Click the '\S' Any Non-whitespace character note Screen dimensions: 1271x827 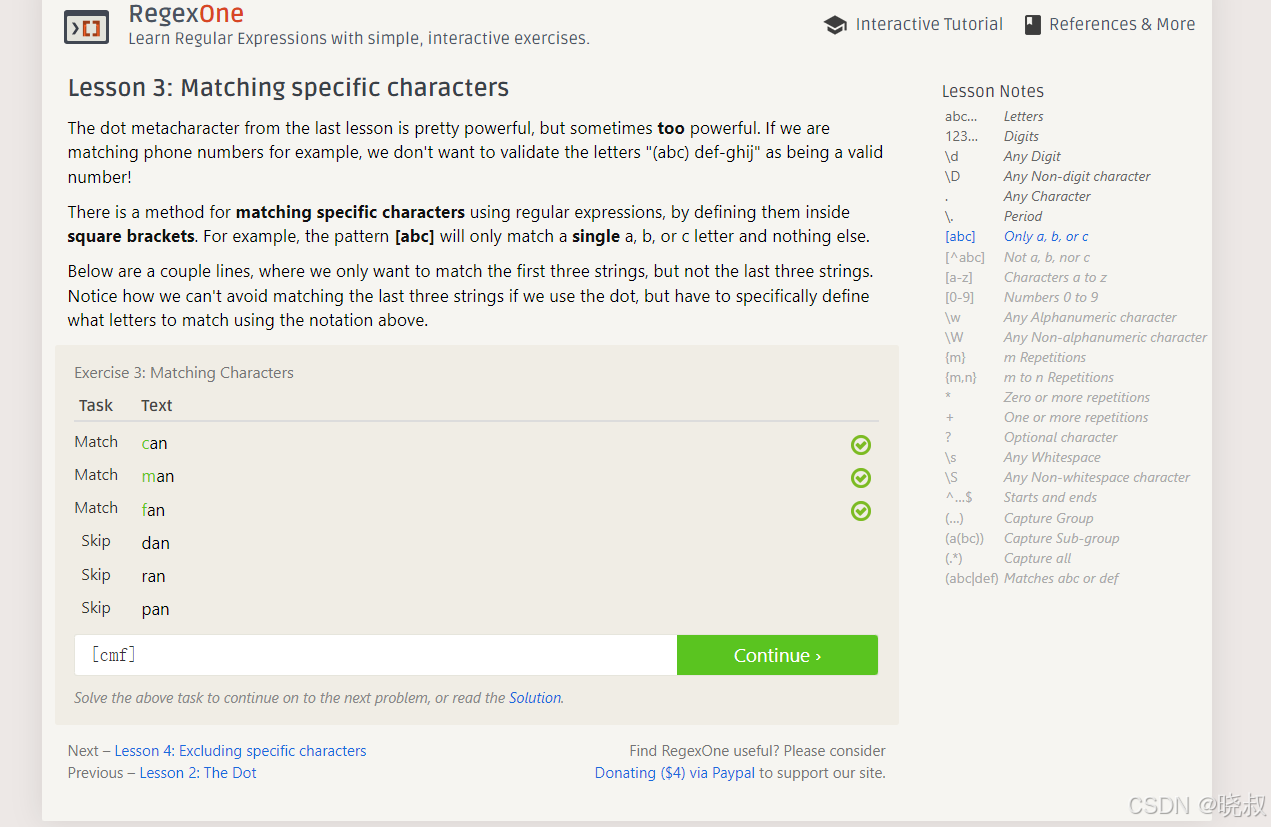pos(1067,477)
